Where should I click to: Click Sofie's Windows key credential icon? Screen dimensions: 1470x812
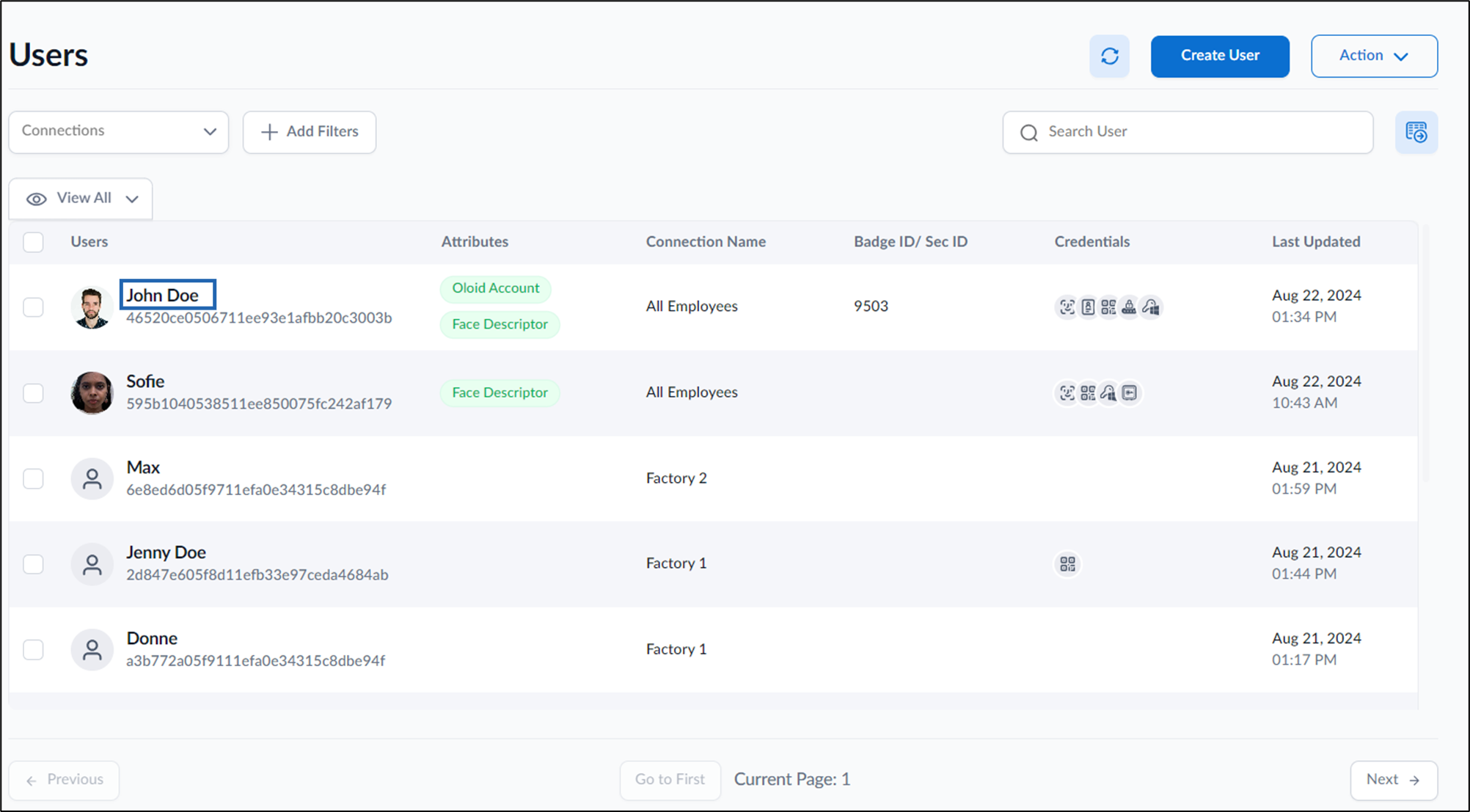[1108, 393]
